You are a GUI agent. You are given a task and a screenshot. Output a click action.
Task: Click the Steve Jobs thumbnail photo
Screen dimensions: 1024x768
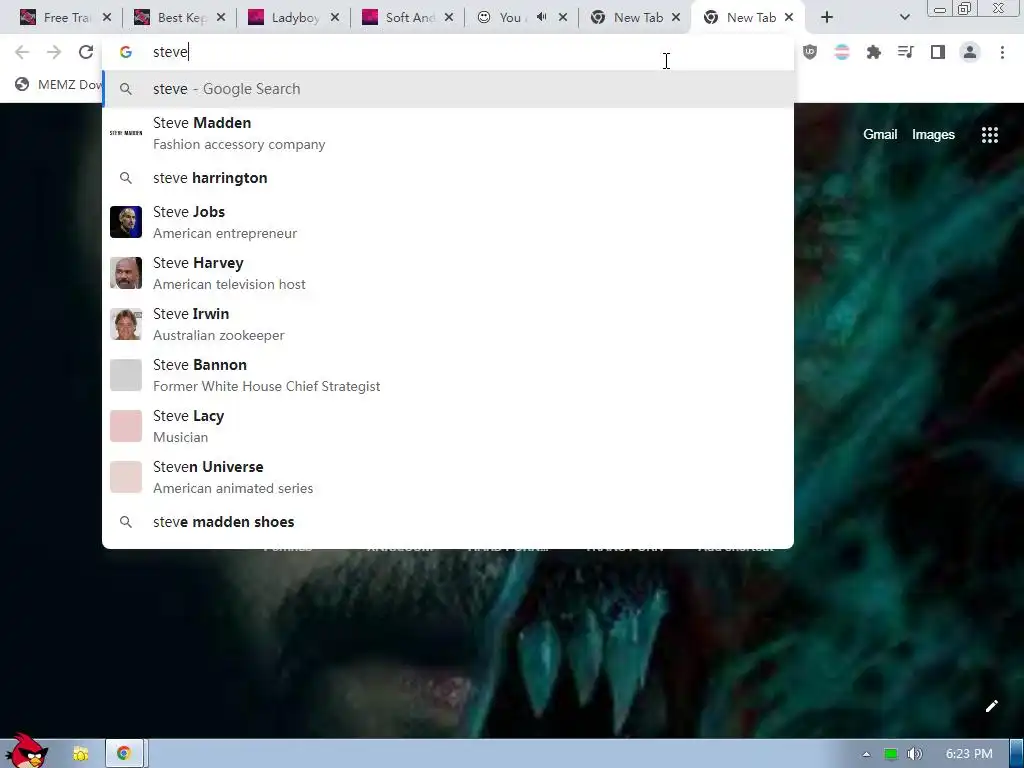tap(126, 222)
